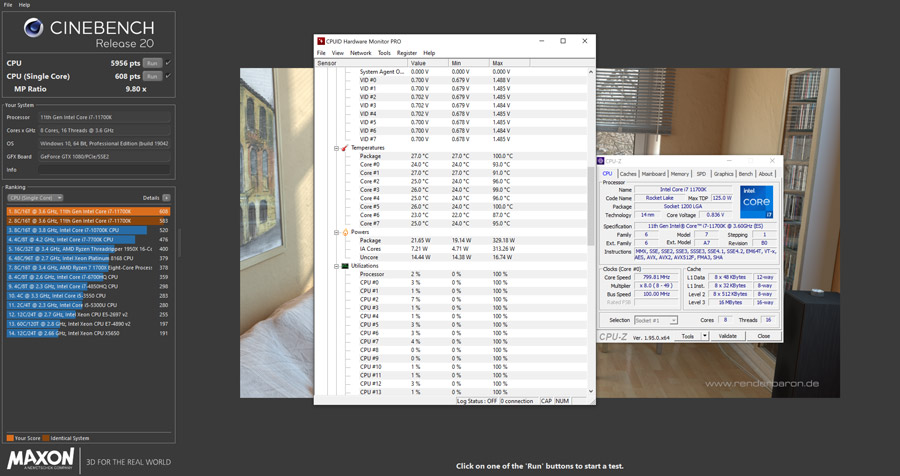Image resolution: width=900 pixels, height=476 pixels.
Task: Open Cinebench File menu
Action: click(8, 5)
